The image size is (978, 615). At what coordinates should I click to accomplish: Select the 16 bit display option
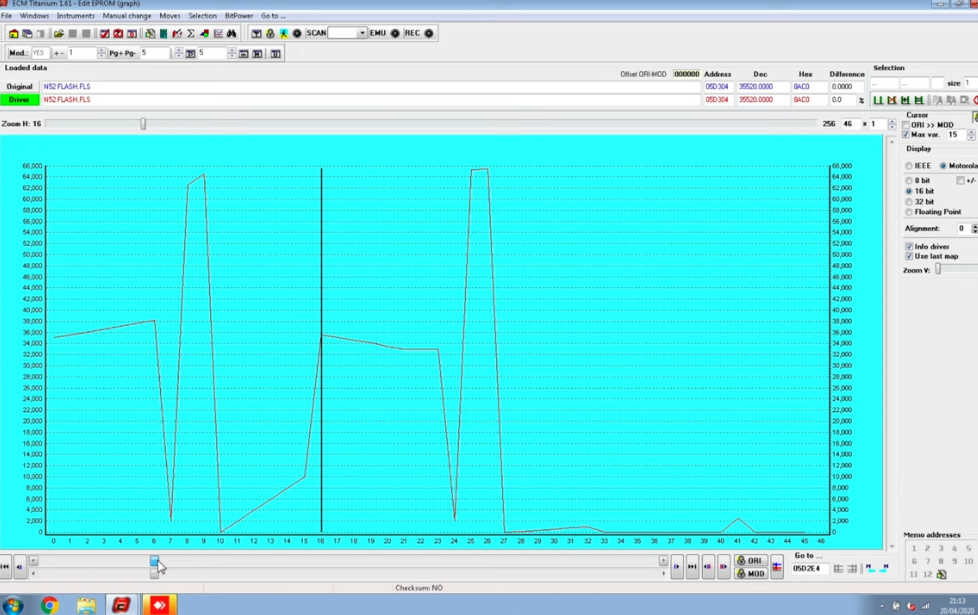click(909, 191)
